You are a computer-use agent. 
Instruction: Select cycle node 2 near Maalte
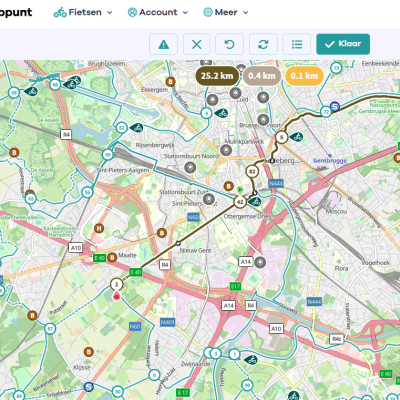(116, 284)
